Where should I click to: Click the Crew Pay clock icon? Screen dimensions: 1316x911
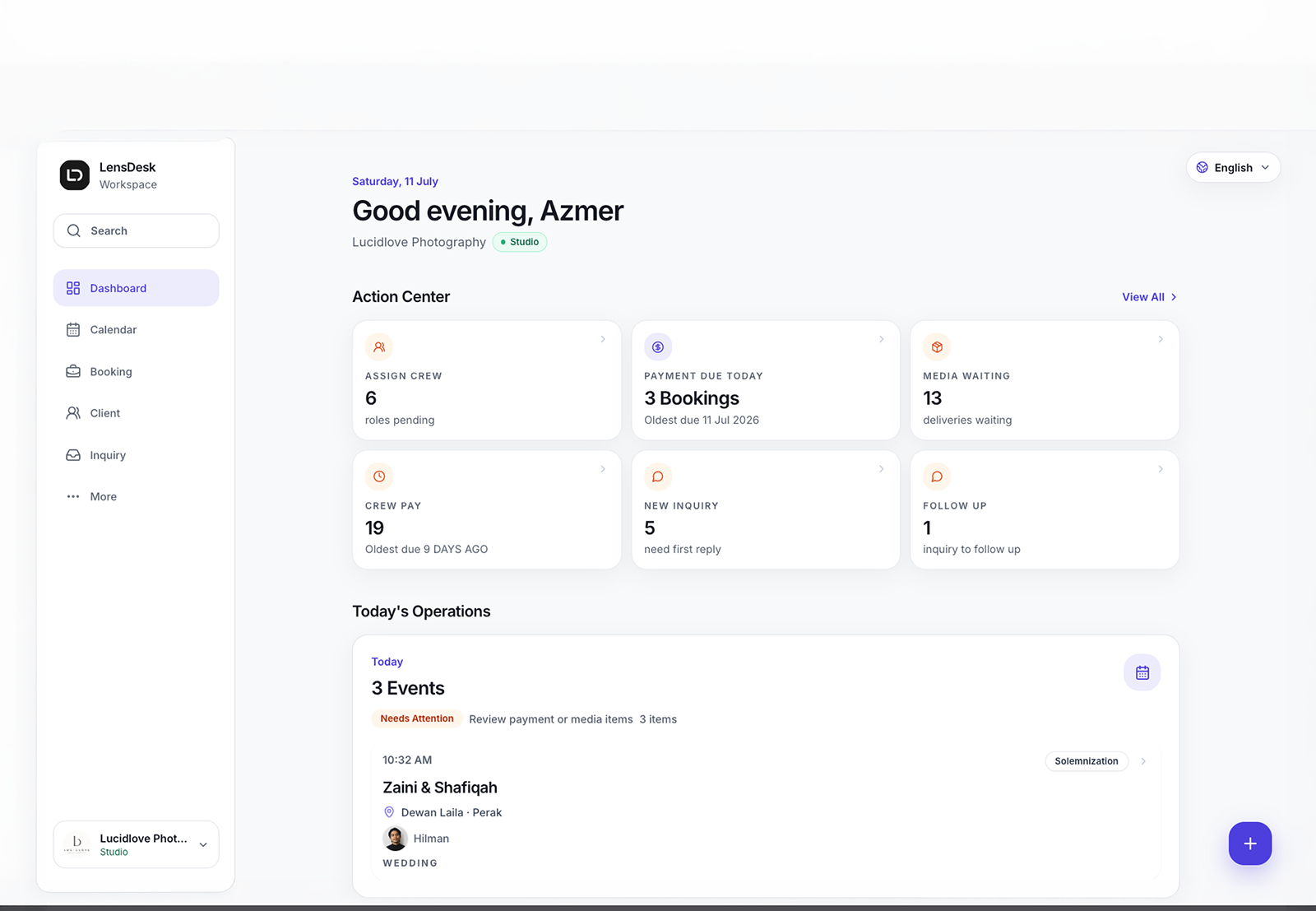pos(379,476)
